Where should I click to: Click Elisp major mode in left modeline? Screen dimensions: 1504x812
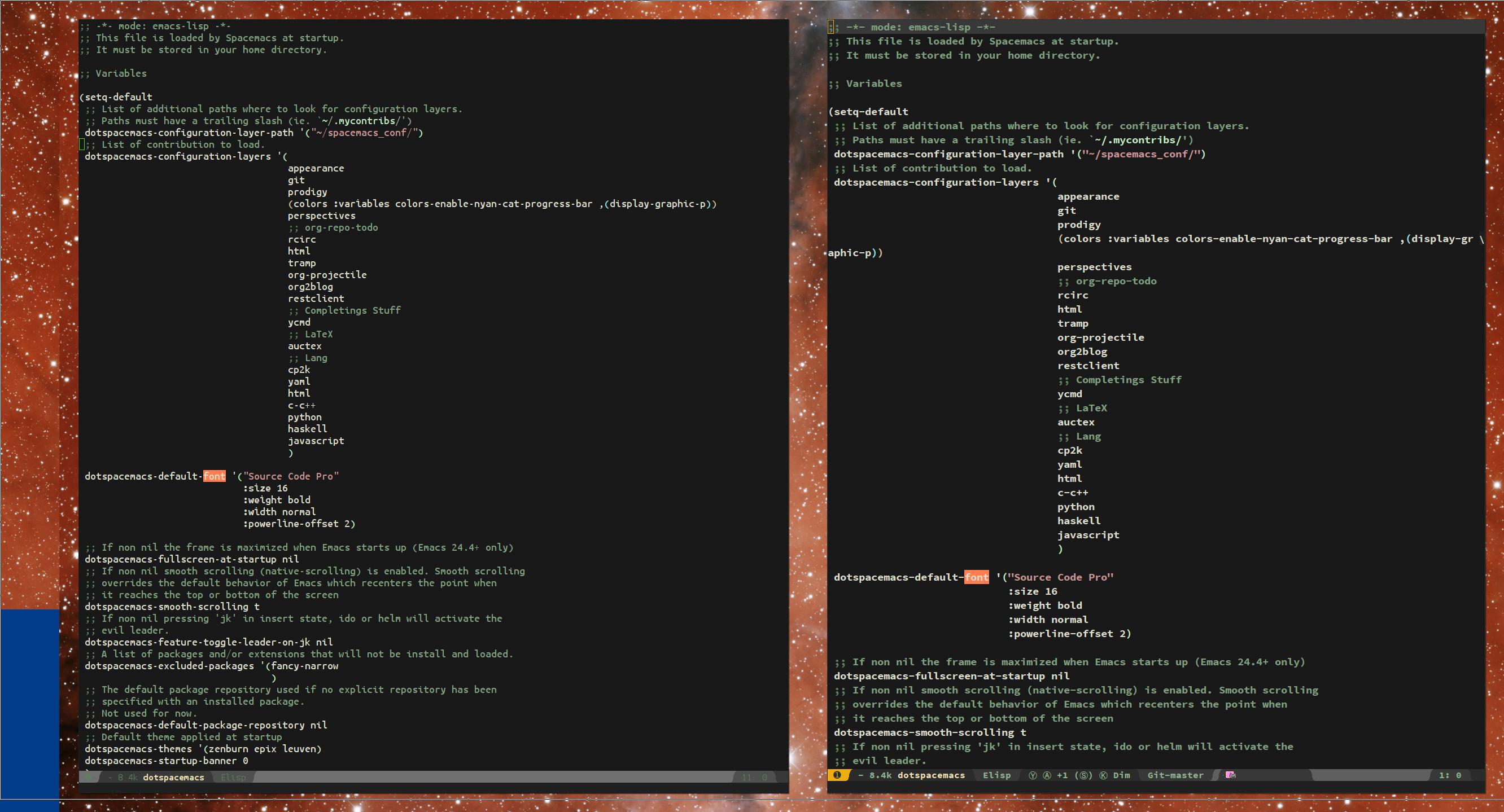click(x=233, y=777)
